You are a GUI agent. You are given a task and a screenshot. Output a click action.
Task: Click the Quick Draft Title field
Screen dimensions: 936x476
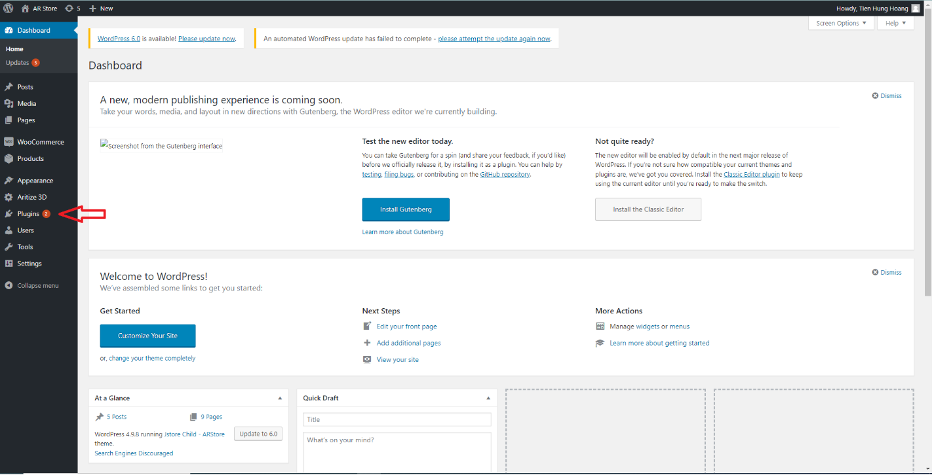pos(398,420)
